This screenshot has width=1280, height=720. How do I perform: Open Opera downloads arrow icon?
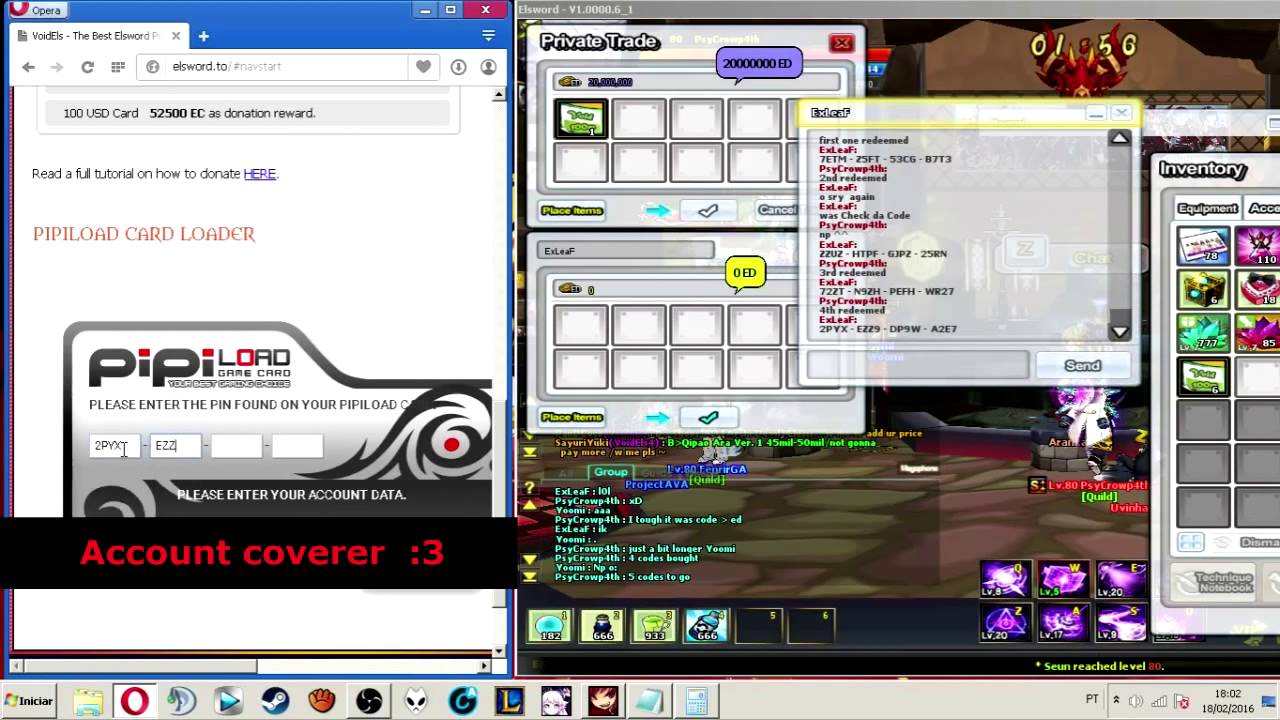[x=458, y=67]
